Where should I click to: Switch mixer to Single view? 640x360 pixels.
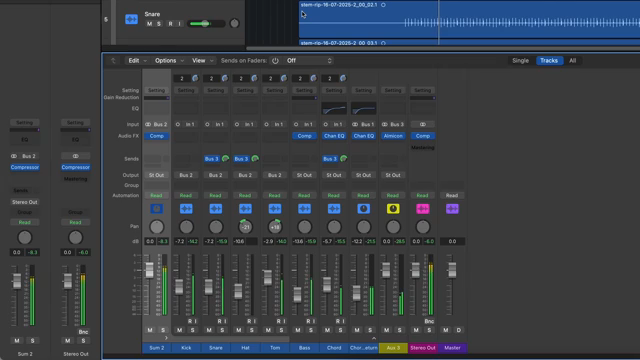[x=520, y=60]
